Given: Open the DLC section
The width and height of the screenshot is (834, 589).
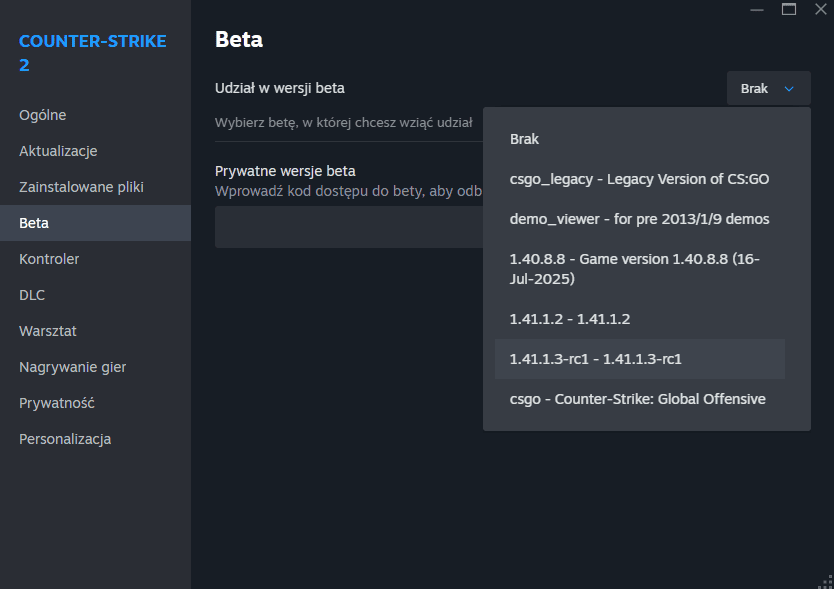Looking at the screenshot, I should [32, 295].
